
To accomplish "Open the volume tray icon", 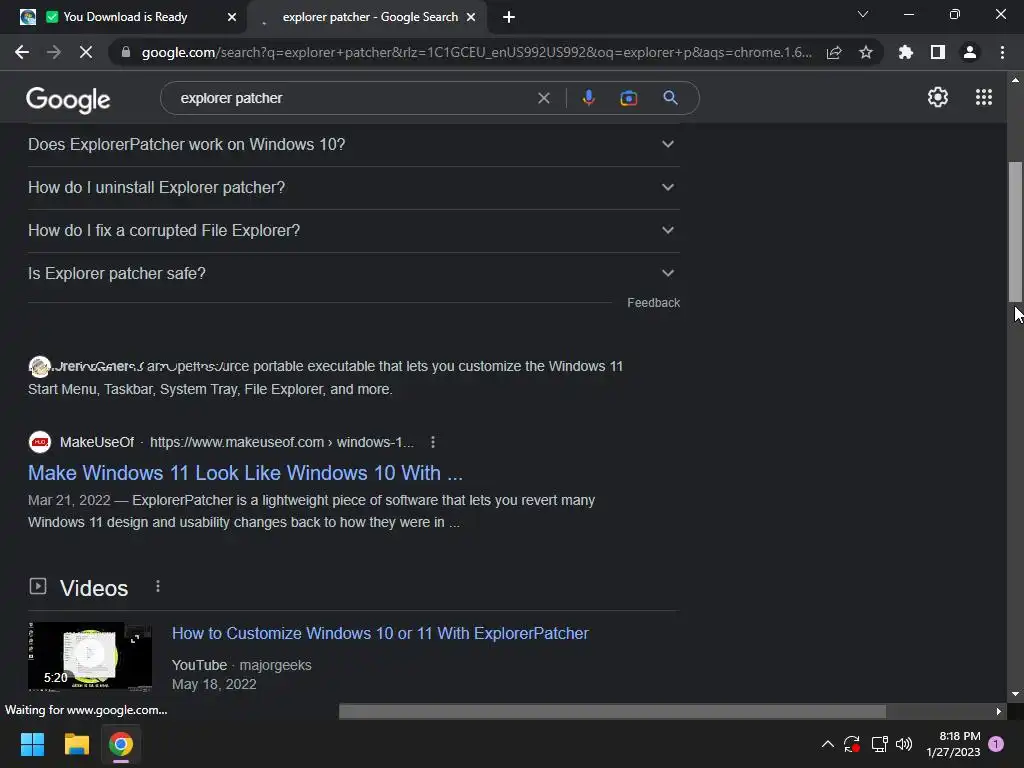I will [904, 744].
